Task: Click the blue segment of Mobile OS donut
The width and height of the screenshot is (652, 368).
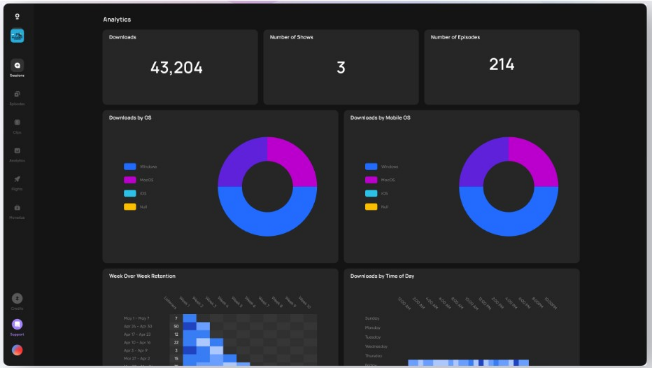Action: coord(509,224)
